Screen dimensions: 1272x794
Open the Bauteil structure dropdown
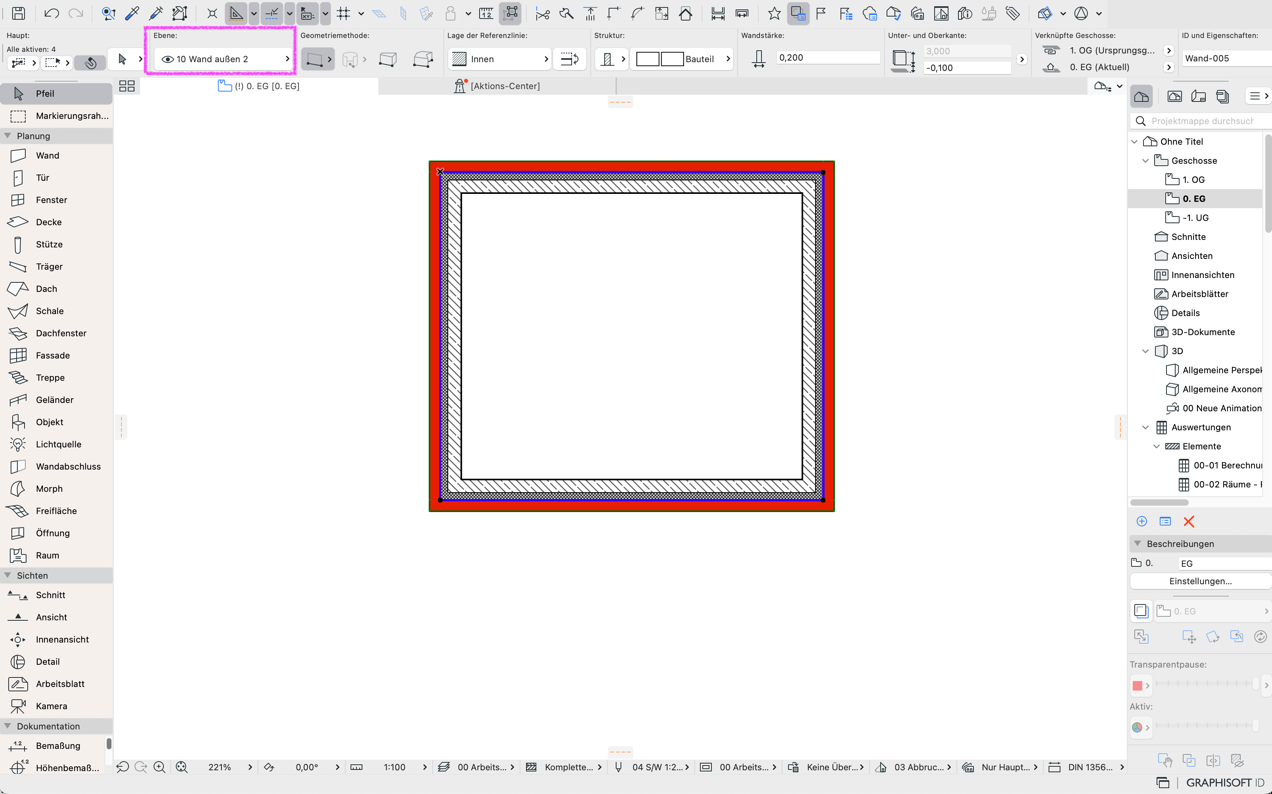pyautogui.click(x=682, y=59)
